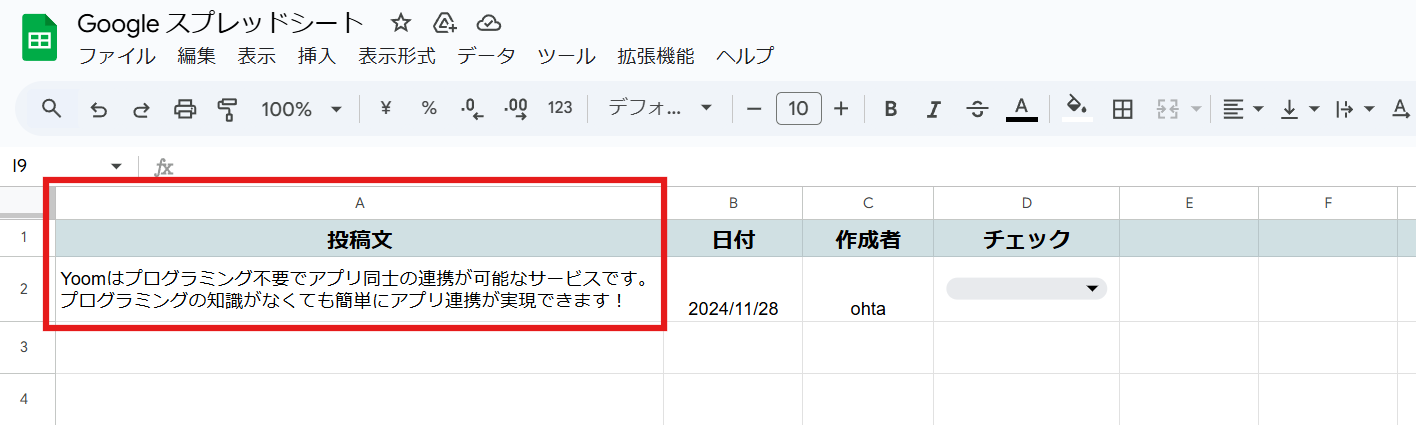The height and width of the screenshot is (425, 1416).
Task: Select the cell starting with Yoomはプログラミング
Action: (x=360, y=289)
